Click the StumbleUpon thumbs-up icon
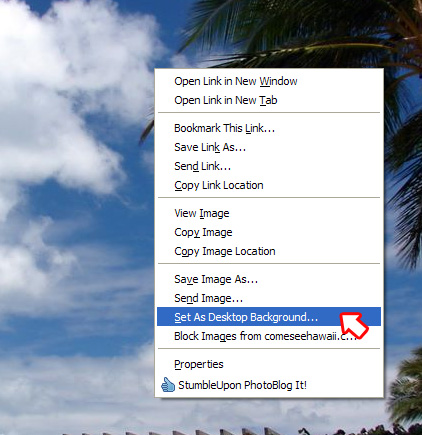 (x=168, y=385)
